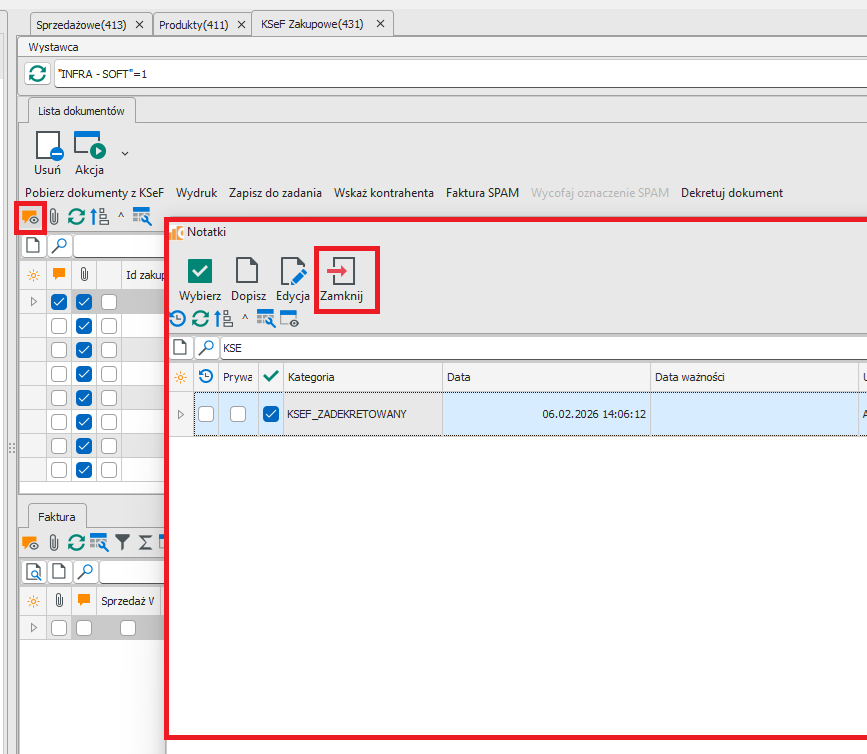
Task: Refresh the Wystawca filter with green arrows
Action: point(37,74)
